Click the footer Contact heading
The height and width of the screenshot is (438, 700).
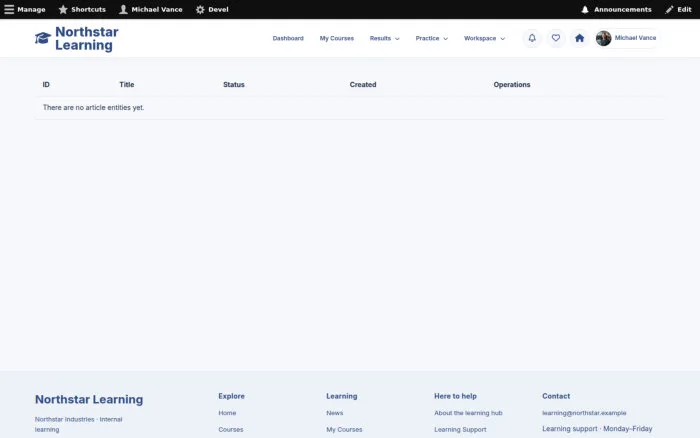(x=556, y=396)
